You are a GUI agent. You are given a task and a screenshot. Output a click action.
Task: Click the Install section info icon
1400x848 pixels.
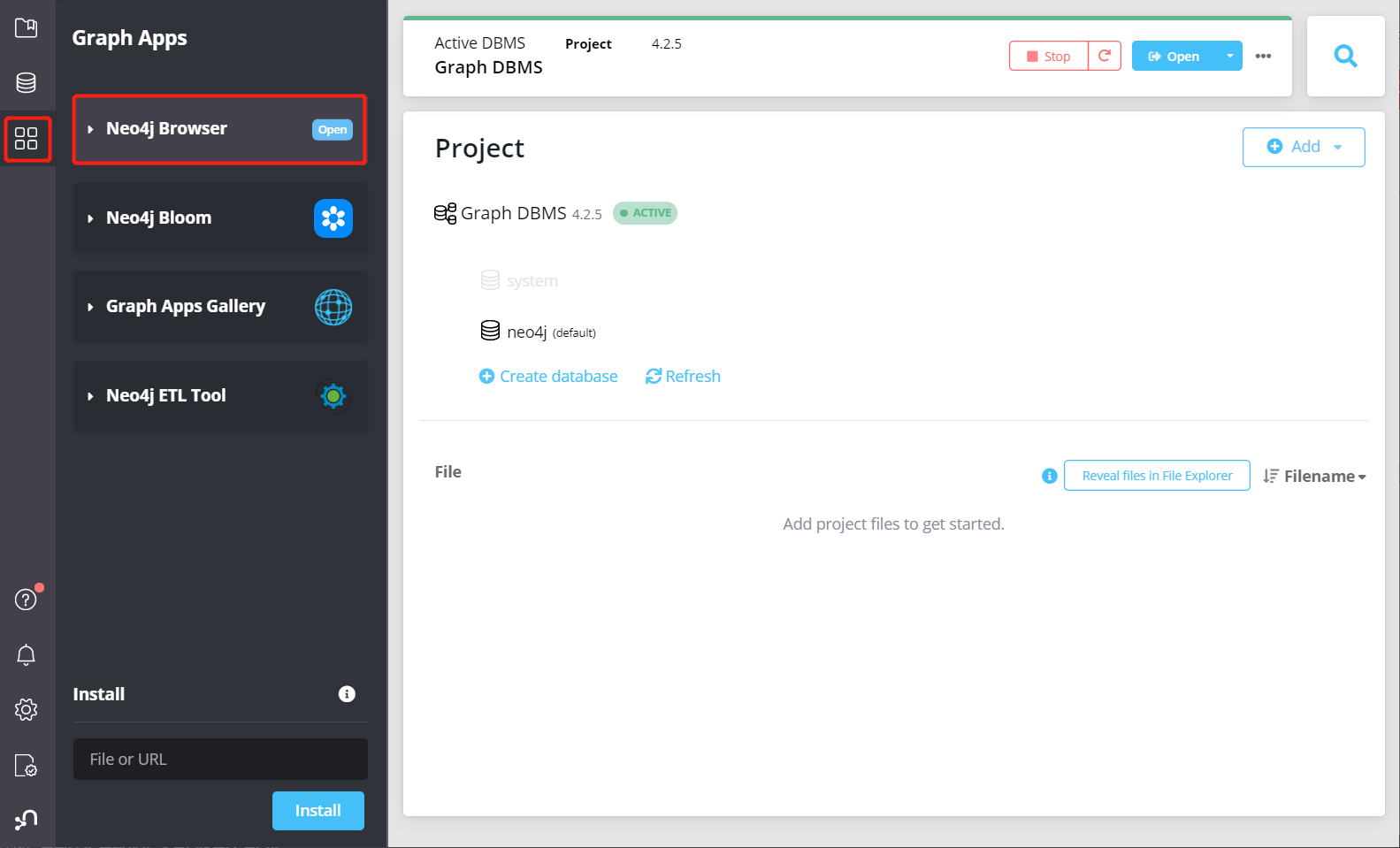pos(347,694)
